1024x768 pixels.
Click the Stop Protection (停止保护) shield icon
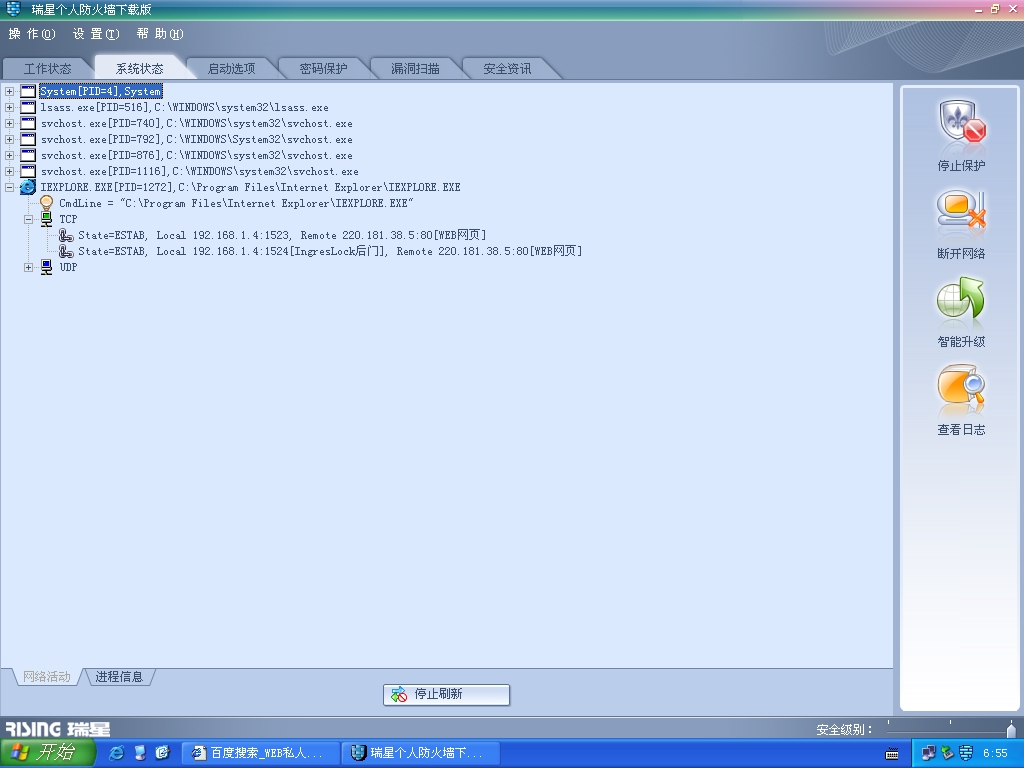click(x=962, y=123)
